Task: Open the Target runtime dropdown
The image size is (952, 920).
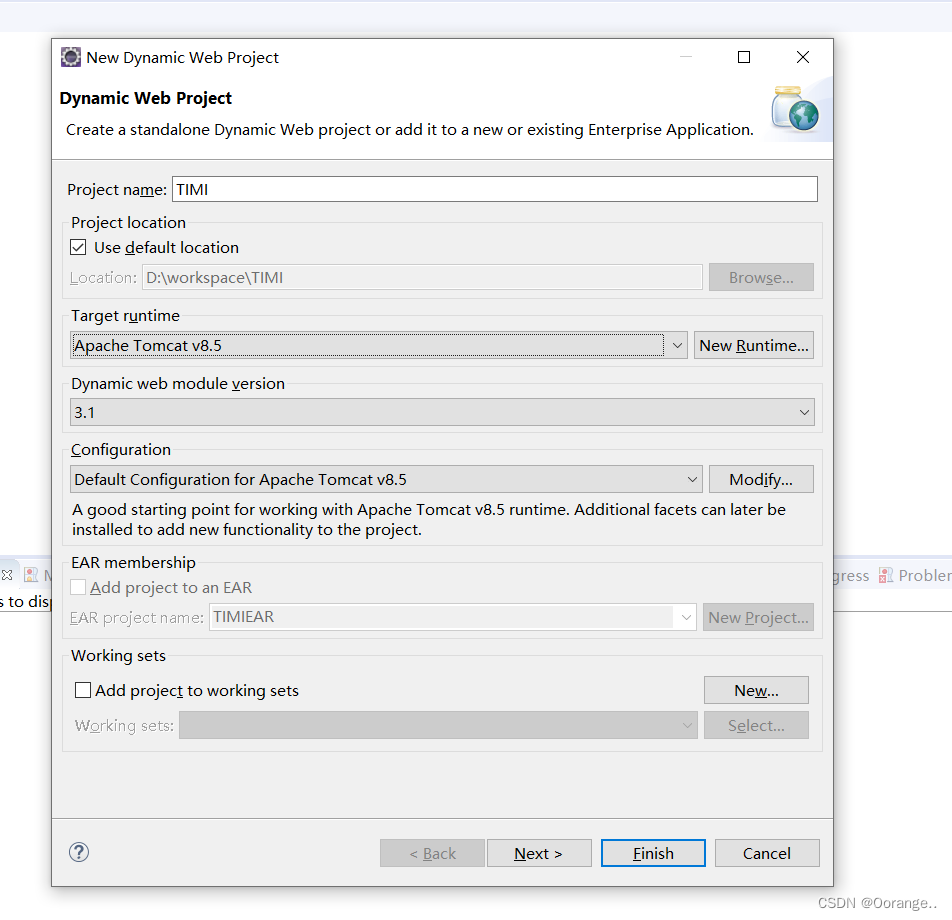Action: (379, 345)
